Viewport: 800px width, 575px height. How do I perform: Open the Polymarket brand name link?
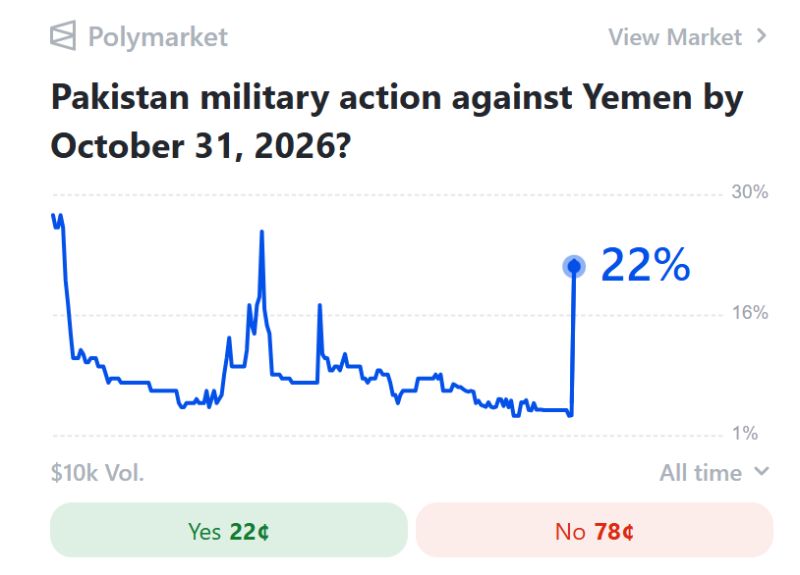(158, 37)
